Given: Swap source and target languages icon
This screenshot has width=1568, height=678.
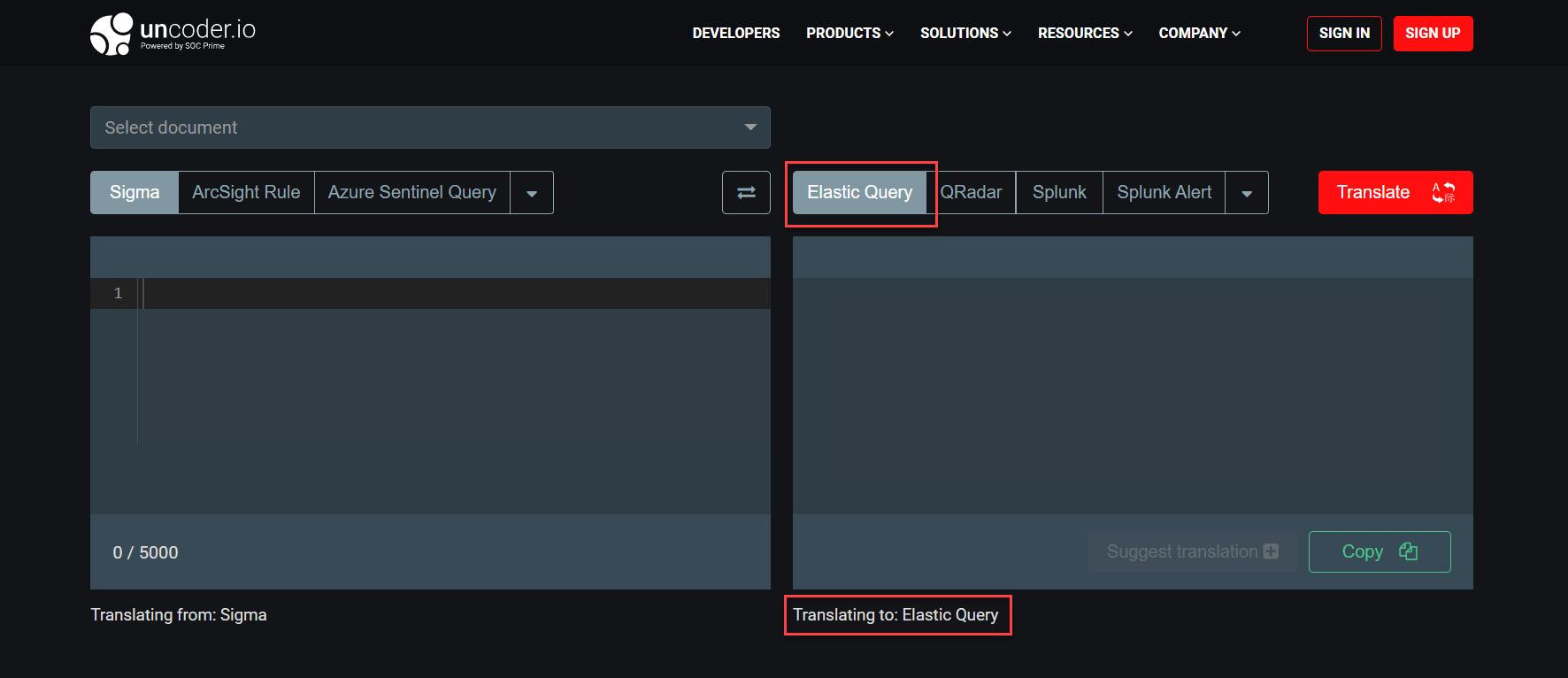Looking at the screenshot, I should (x=746, y=192).
